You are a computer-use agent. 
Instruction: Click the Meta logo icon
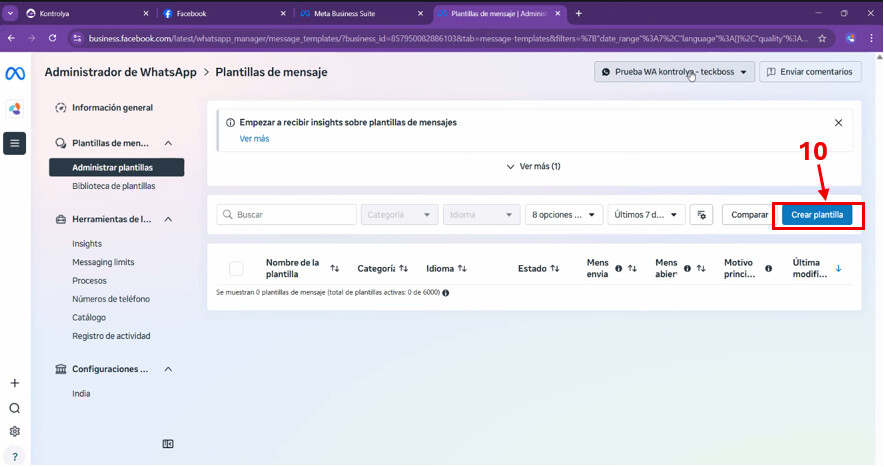point(14,74)
